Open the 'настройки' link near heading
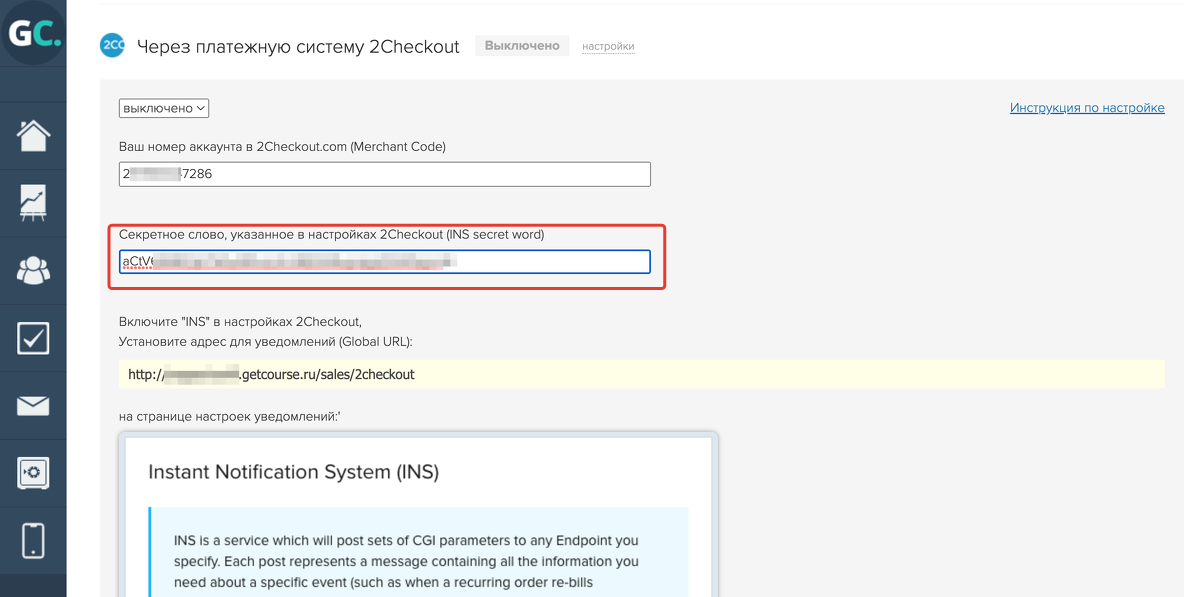Screen dimensions: 1200x597 click(x=608, y=47)
